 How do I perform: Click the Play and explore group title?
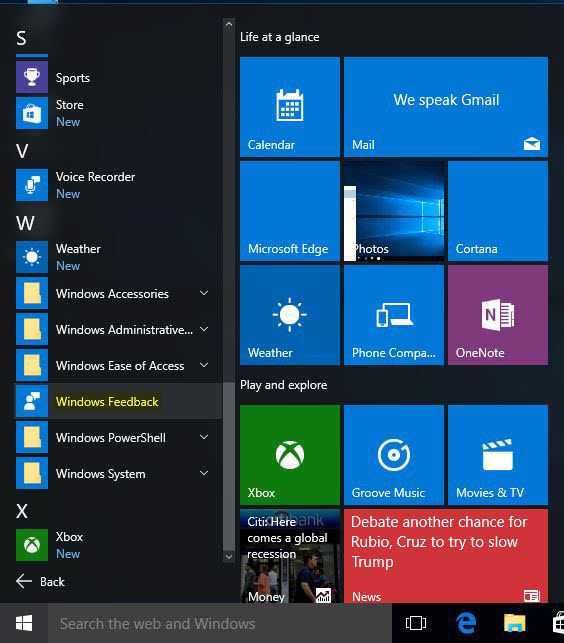click(283, 385)
